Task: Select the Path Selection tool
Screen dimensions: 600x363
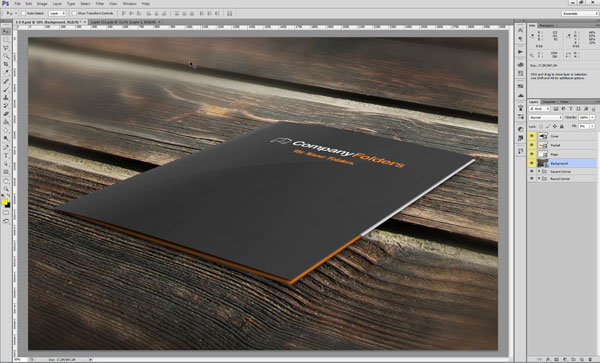Action: click(x=6, y=163)
